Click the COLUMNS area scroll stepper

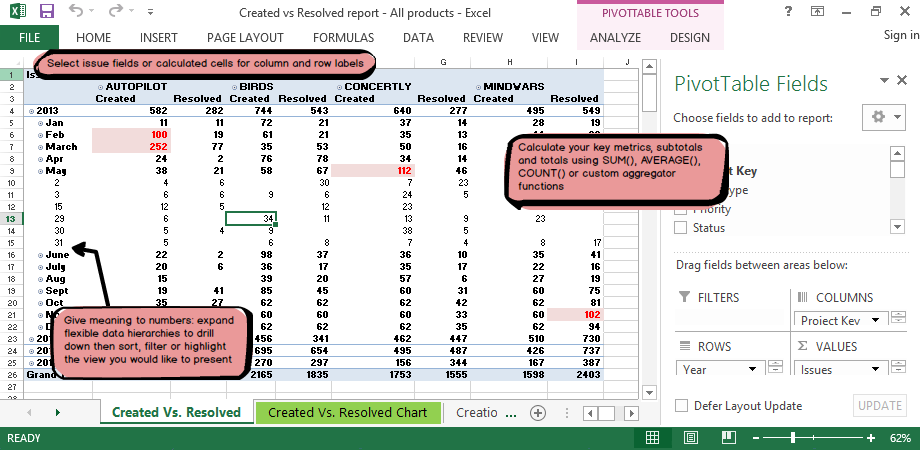coord(898,318)
